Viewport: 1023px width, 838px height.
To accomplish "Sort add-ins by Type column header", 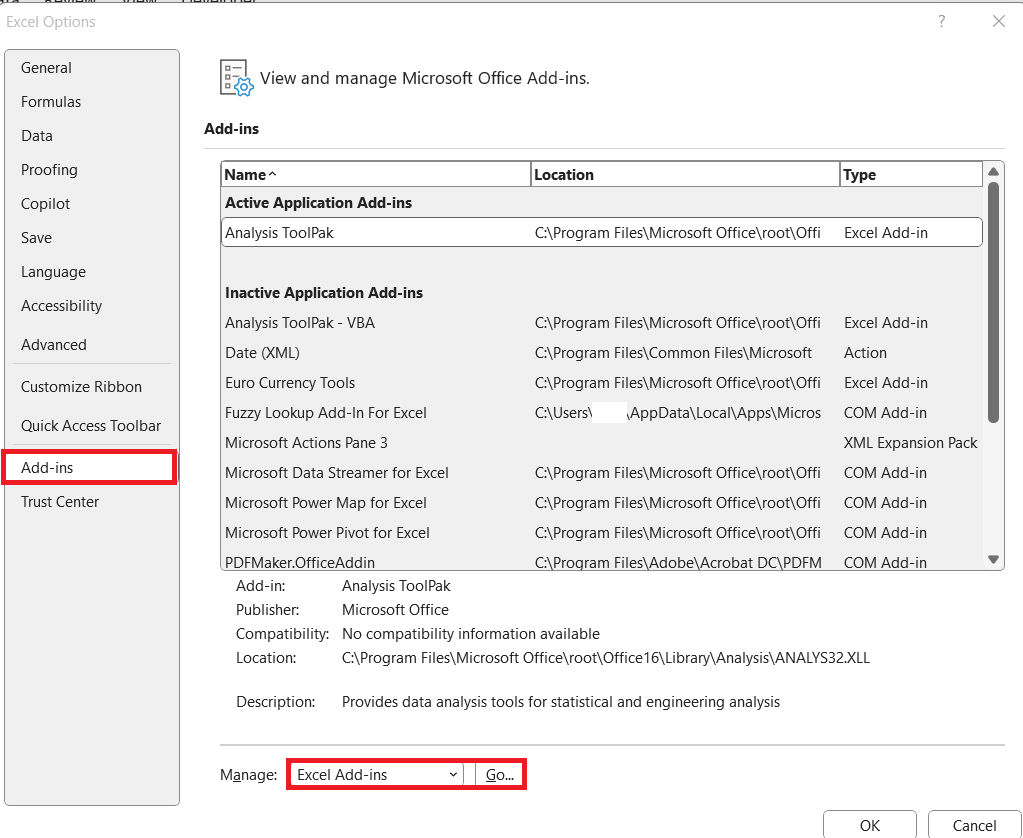I will pos(911,174).
